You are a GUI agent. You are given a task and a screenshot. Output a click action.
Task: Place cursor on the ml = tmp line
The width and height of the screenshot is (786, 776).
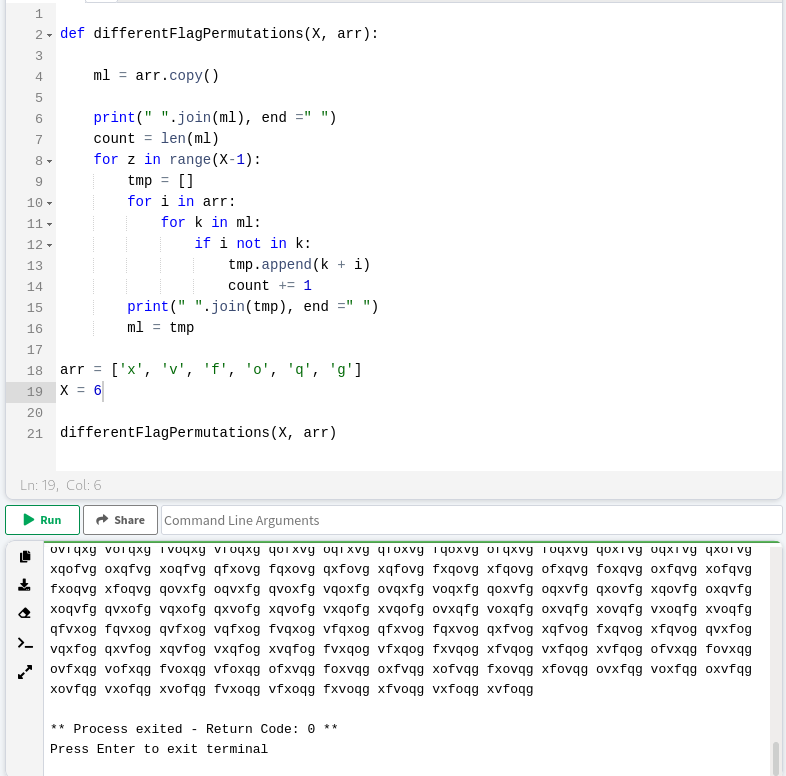160,328
